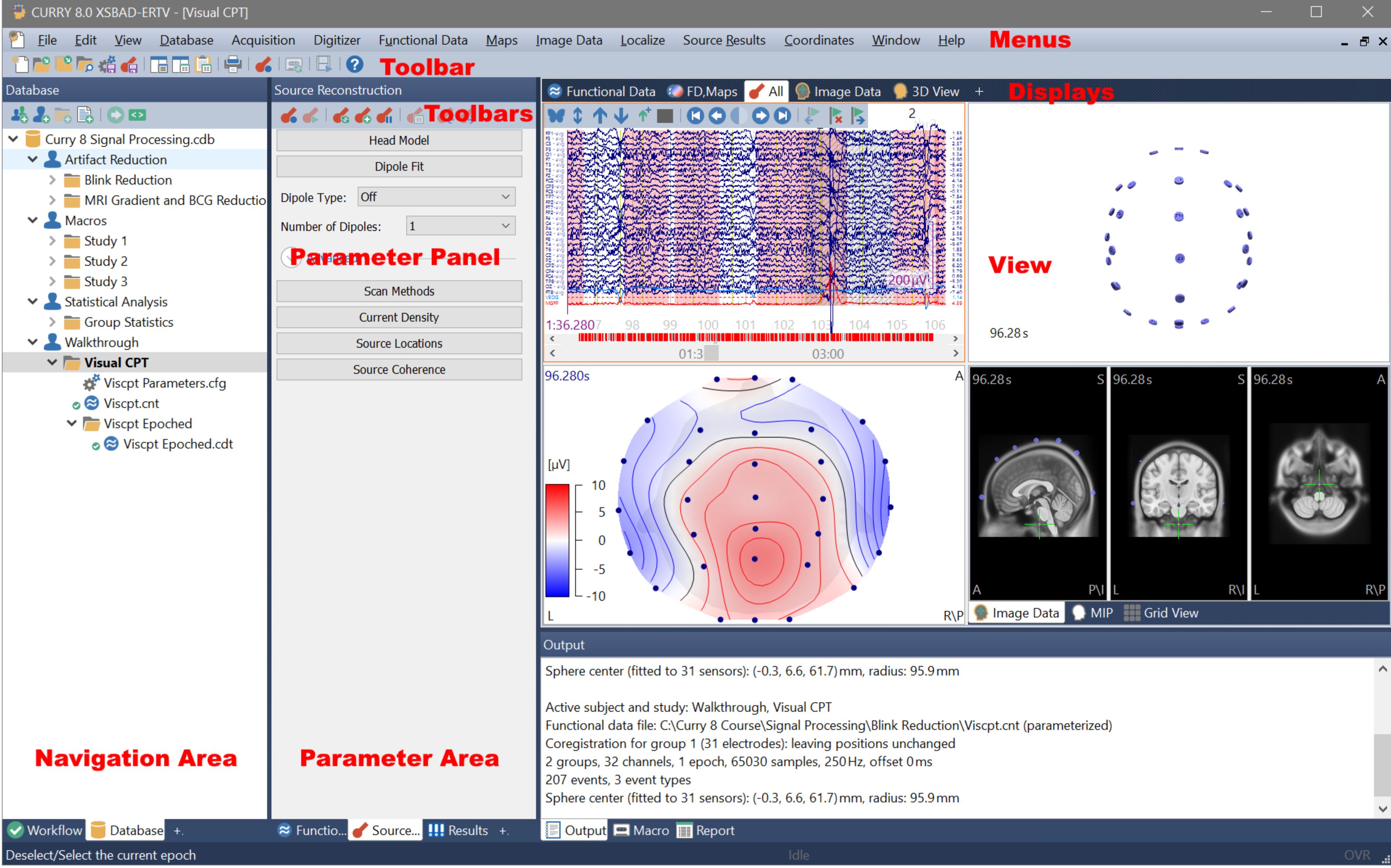Switch to the Image Data display tab
This screenshot has width=1391, height=868.
click(x=838, y=91)
